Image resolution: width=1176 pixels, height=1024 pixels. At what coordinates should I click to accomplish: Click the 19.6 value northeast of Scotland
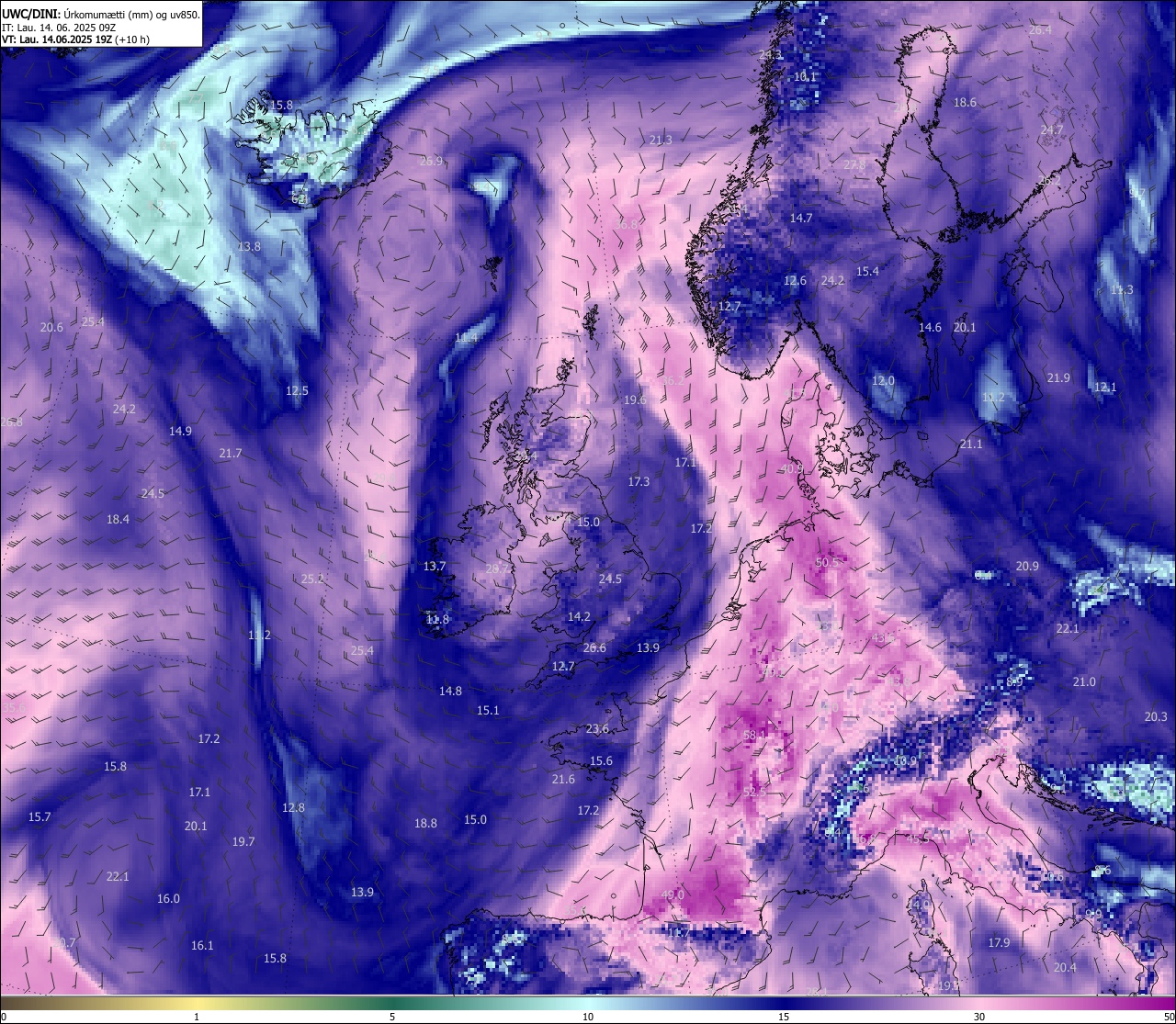pos(635,399)
